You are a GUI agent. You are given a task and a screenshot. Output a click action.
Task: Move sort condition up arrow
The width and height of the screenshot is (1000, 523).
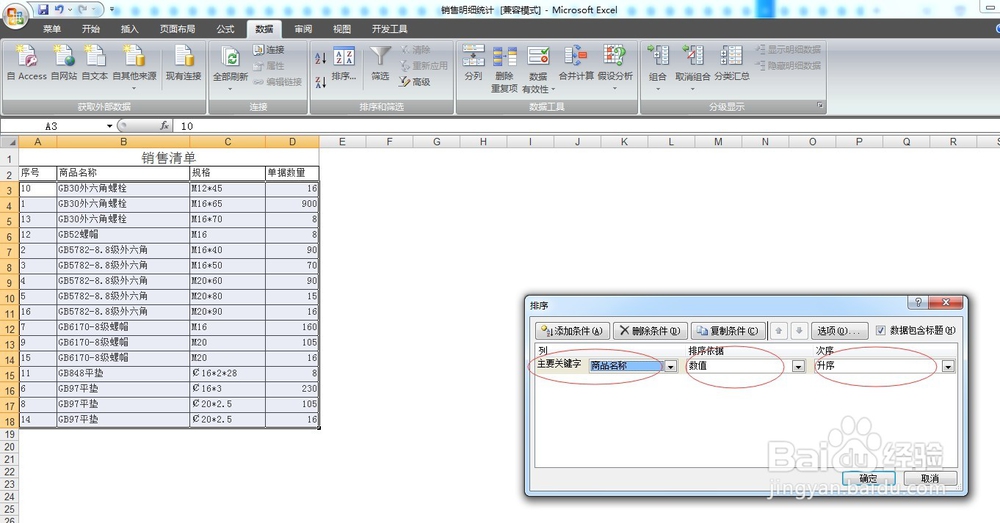pos(778,330)
